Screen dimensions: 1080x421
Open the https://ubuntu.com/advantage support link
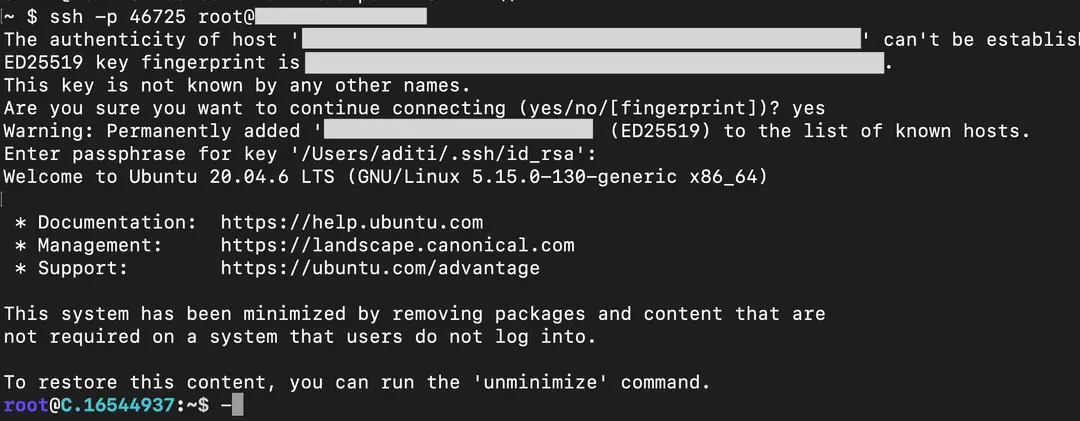[x=380, y=268]
